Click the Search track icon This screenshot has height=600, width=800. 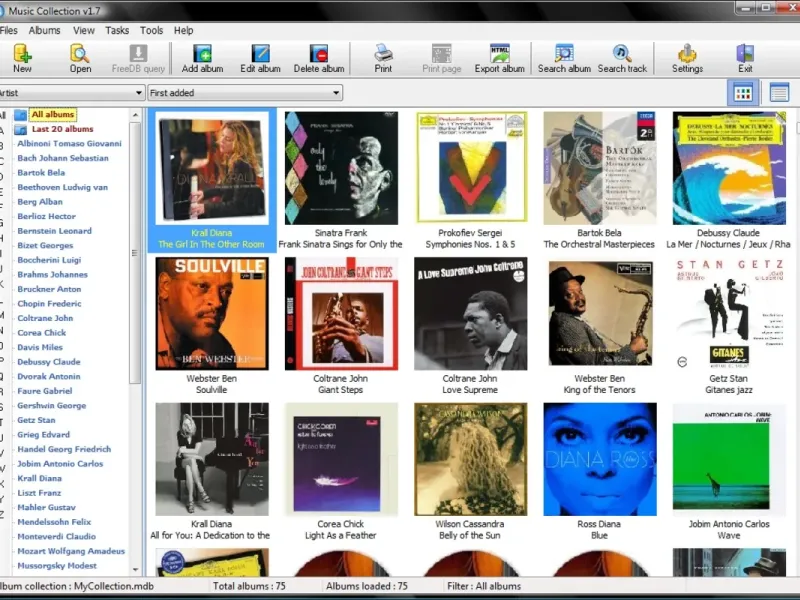click(x=622, y=53)
